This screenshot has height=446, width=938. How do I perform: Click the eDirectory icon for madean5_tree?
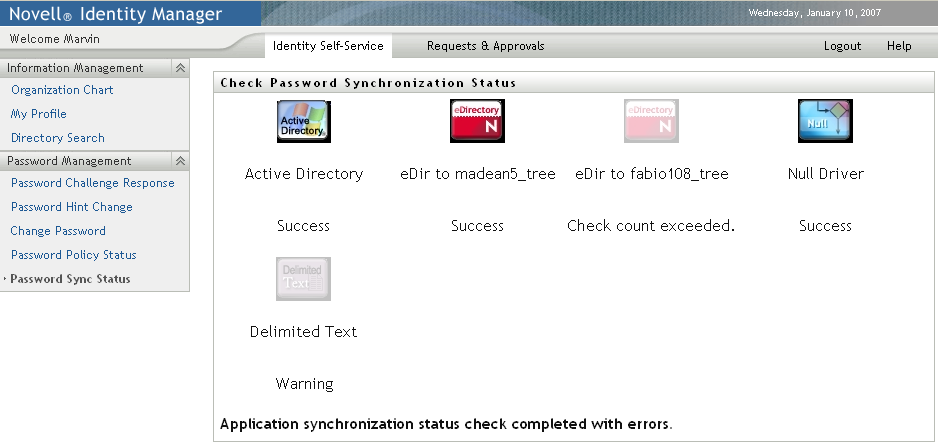[x=477, y=121]
